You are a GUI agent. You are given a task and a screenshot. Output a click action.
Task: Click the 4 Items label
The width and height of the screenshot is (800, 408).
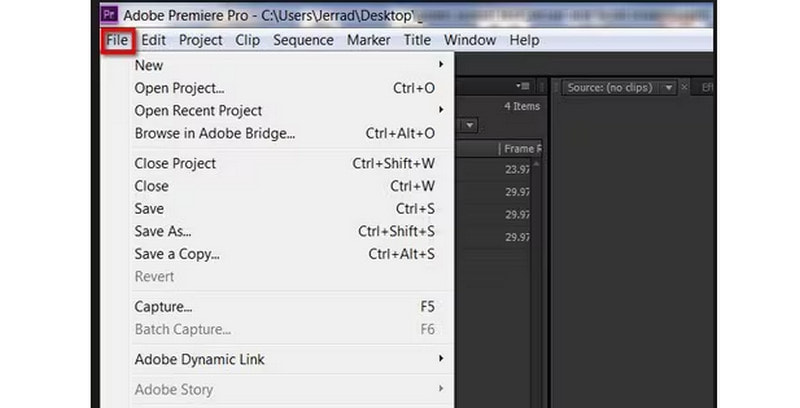click(x=522, y=106)
